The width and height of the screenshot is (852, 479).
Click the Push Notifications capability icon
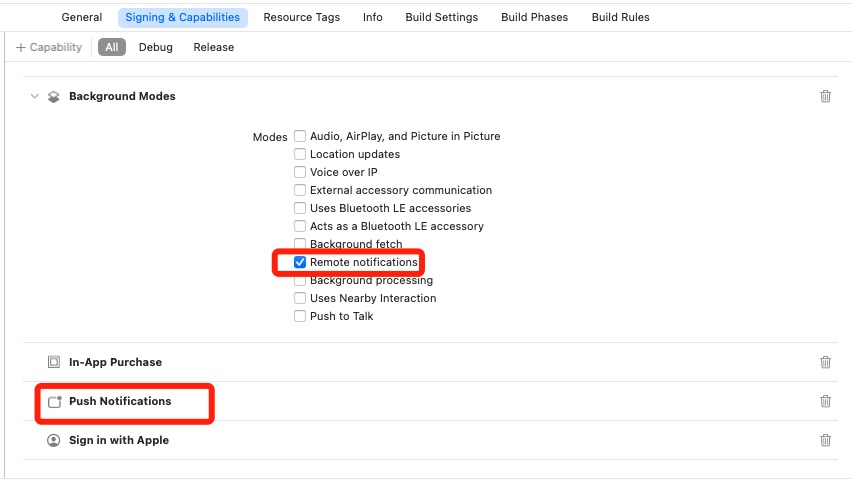[x=54, y=401]
